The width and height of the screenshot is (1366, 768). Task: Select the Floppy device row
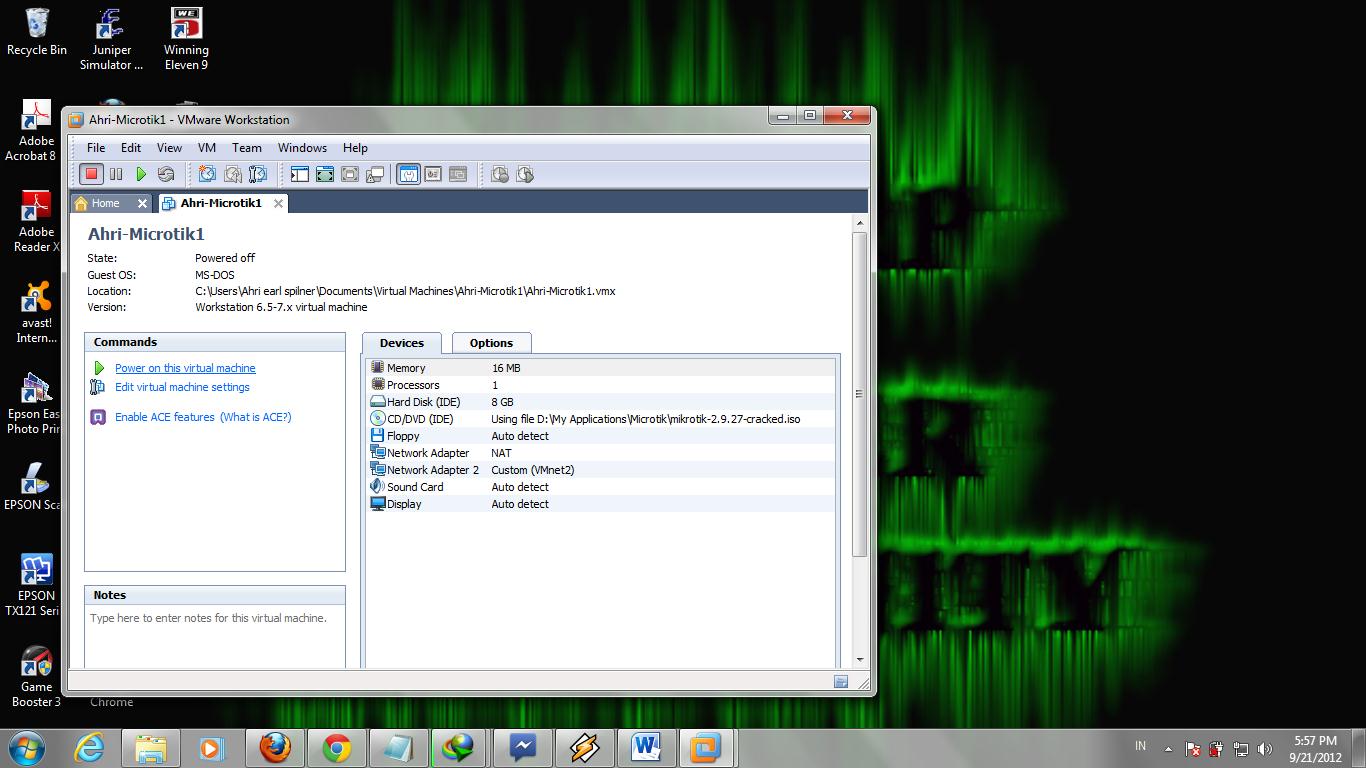601,436
